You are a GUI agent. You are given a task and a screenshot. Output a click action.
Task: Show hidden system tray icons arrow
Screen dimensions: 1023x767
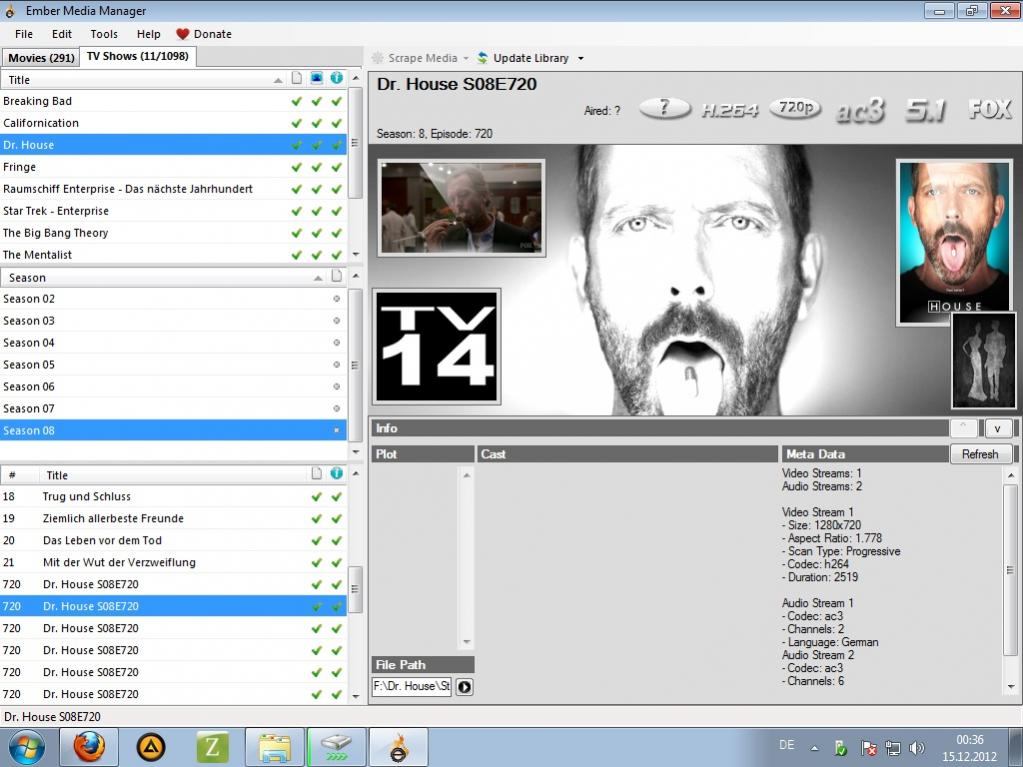pos(814,748)
